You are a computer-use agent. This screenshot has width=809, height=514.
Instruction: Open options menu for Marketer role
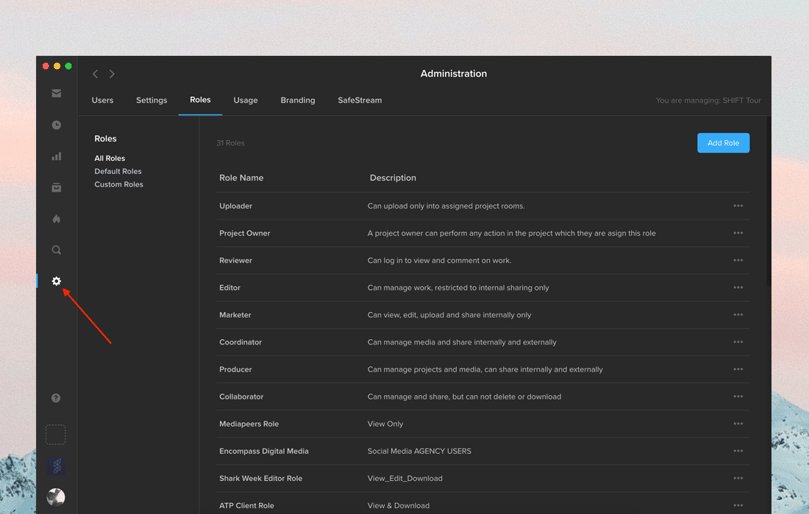click(x=738, y=315)
